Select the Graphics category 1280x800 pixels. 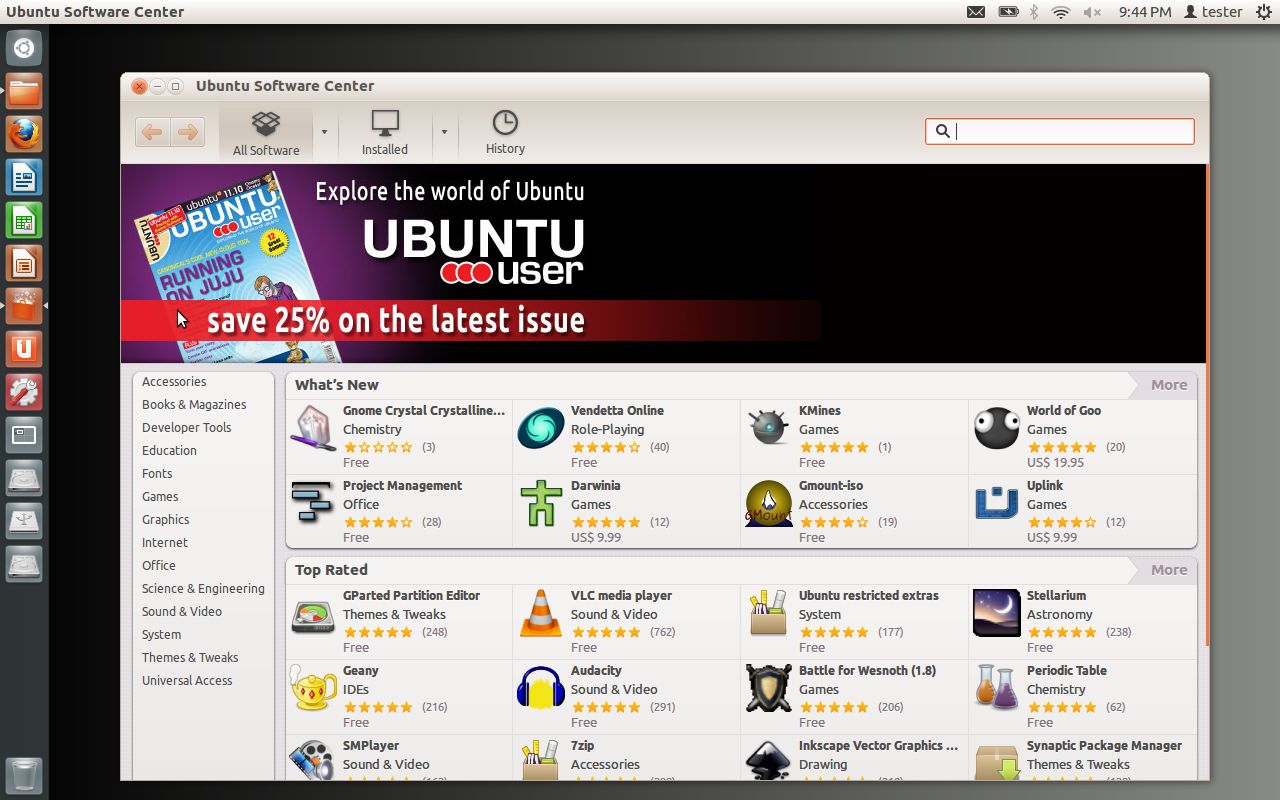coord(165,520)
